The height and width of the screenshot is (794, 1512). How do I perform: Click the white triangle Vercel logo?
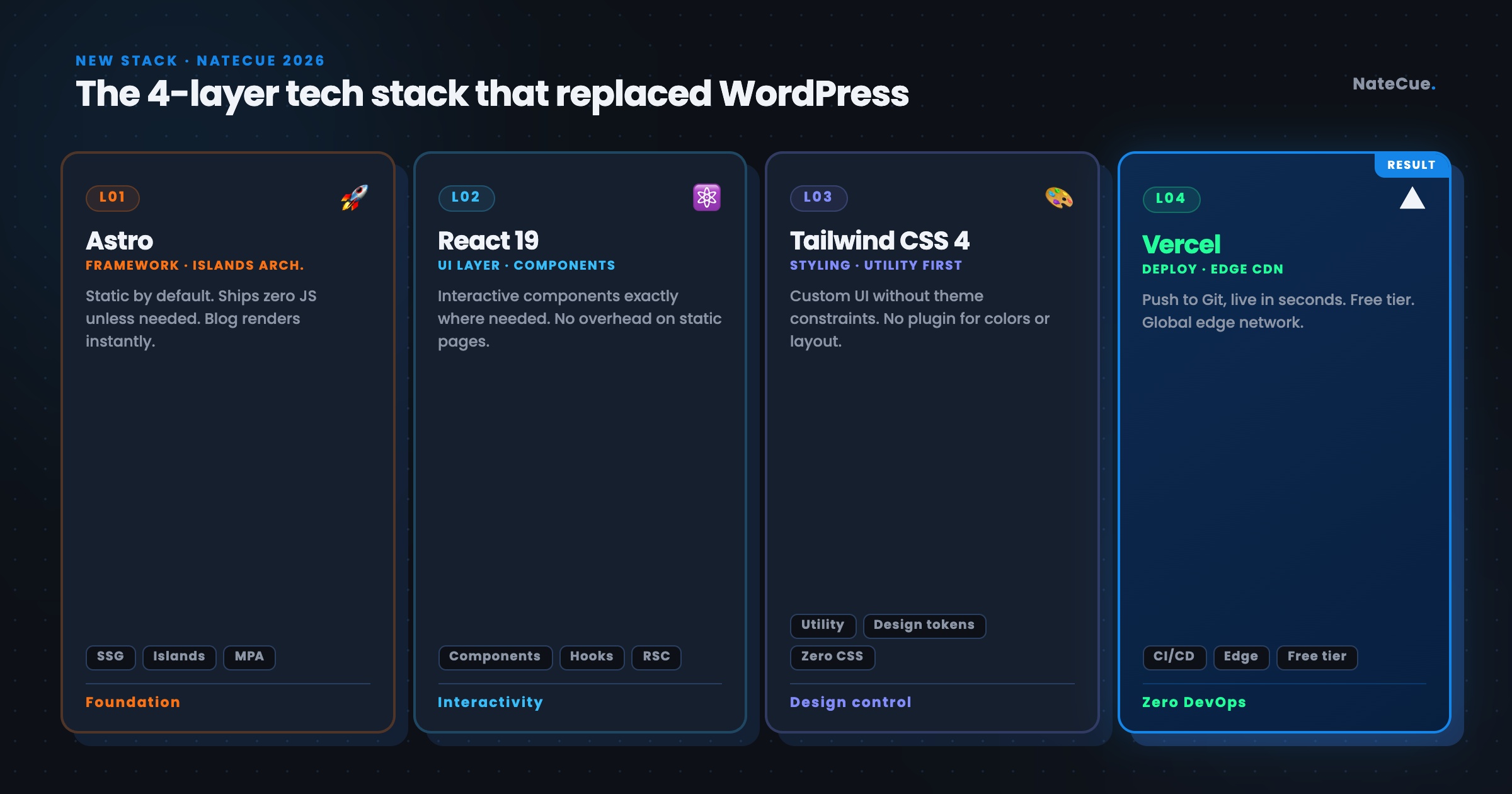[x=1412, y=198]
